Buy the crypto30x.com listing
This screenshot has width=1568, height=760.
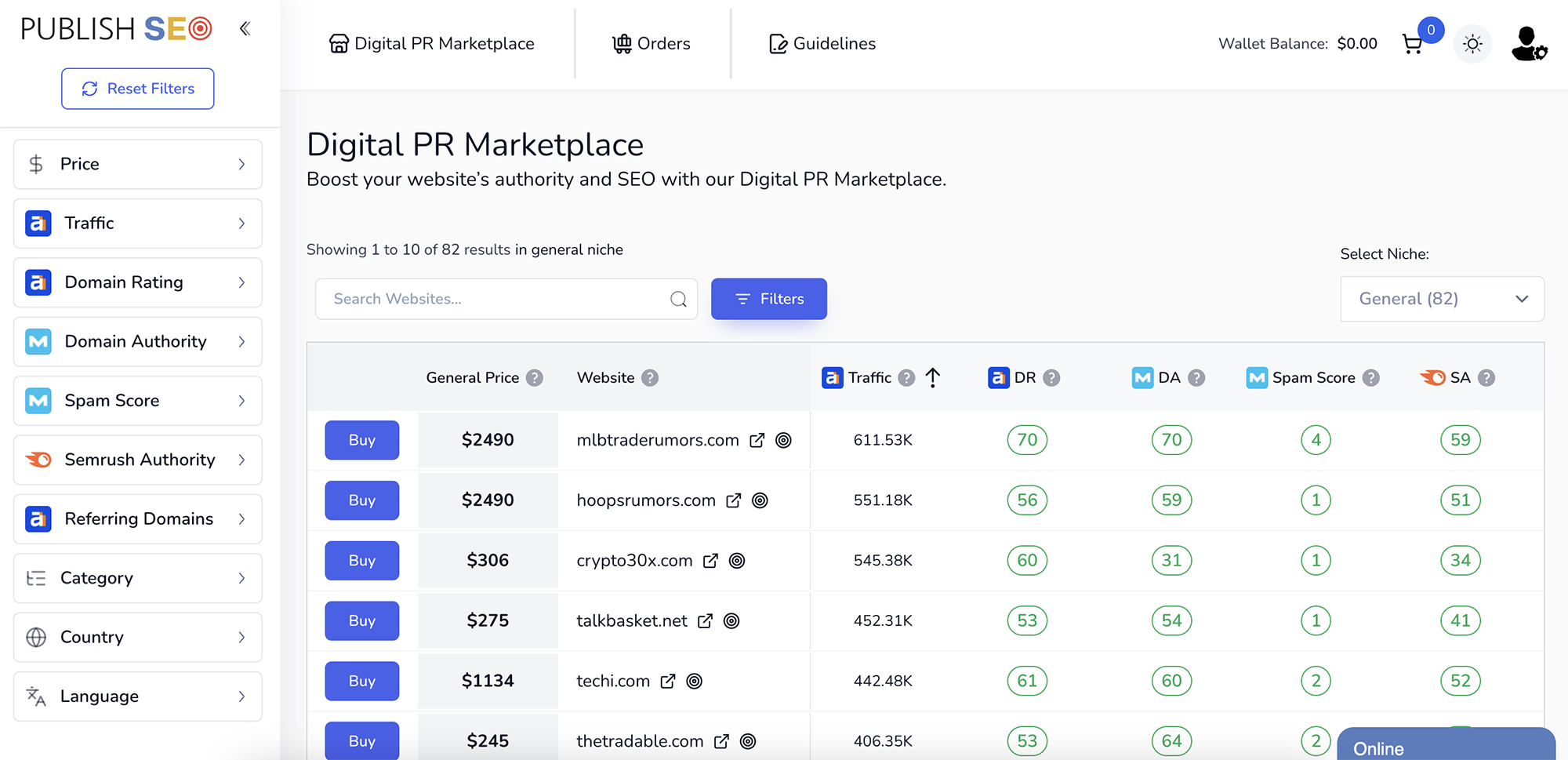coord(361,561)
